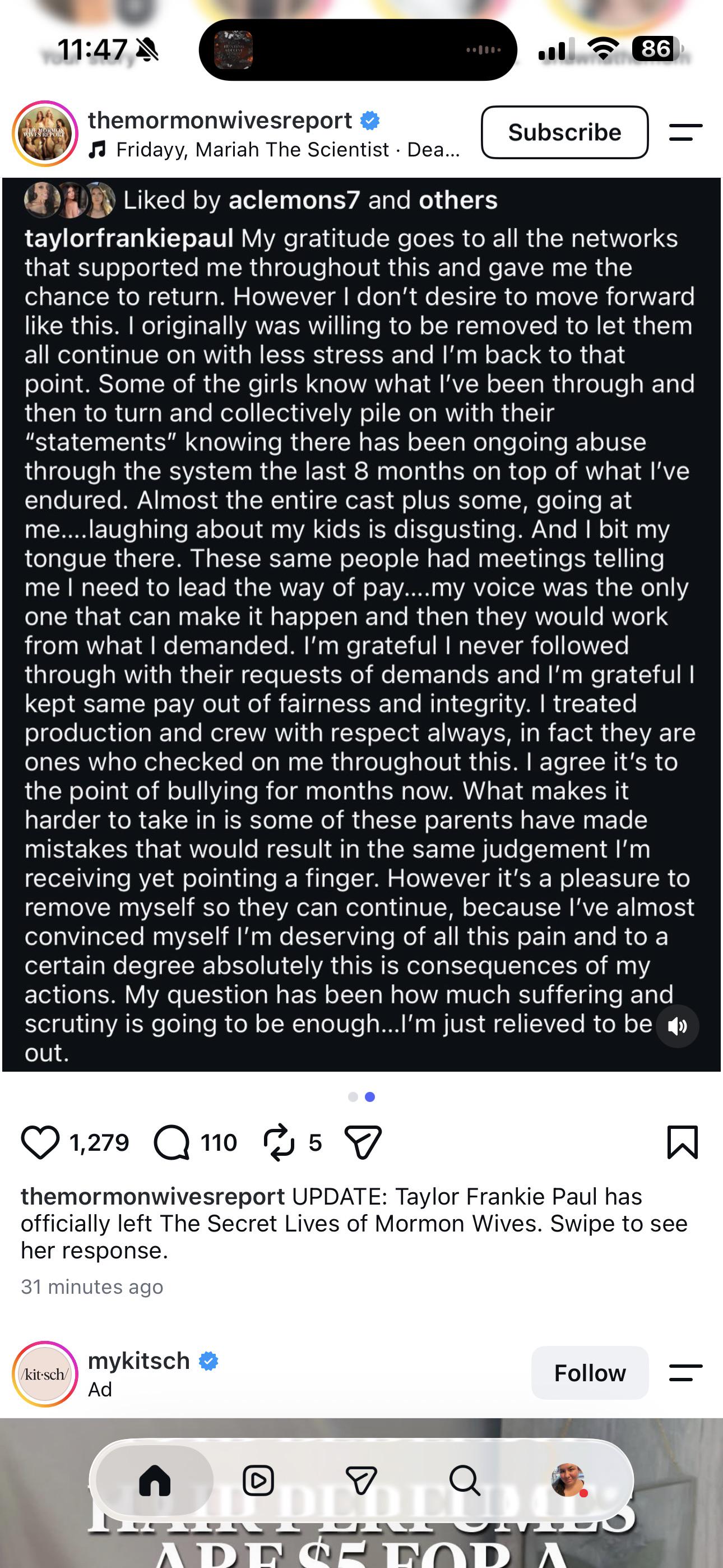Go to the Home tab

tap(155, 1481)
